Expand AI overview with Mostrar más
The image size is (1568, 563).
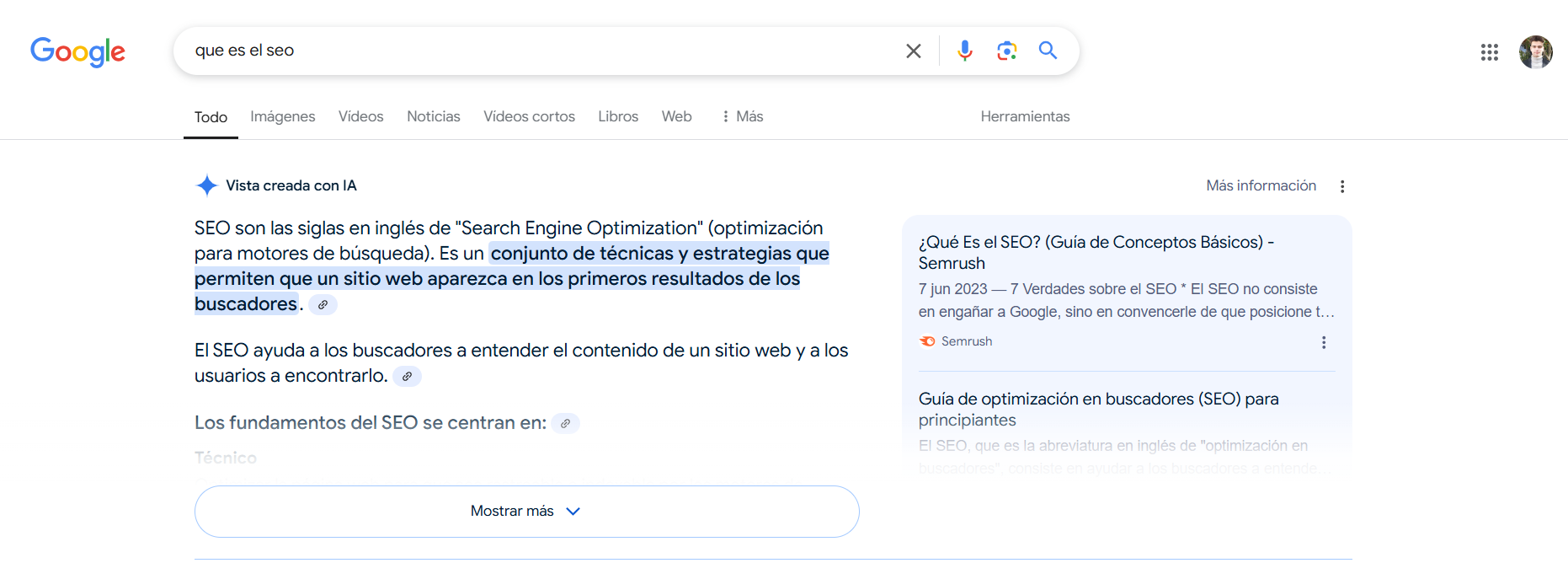(526, 512)
